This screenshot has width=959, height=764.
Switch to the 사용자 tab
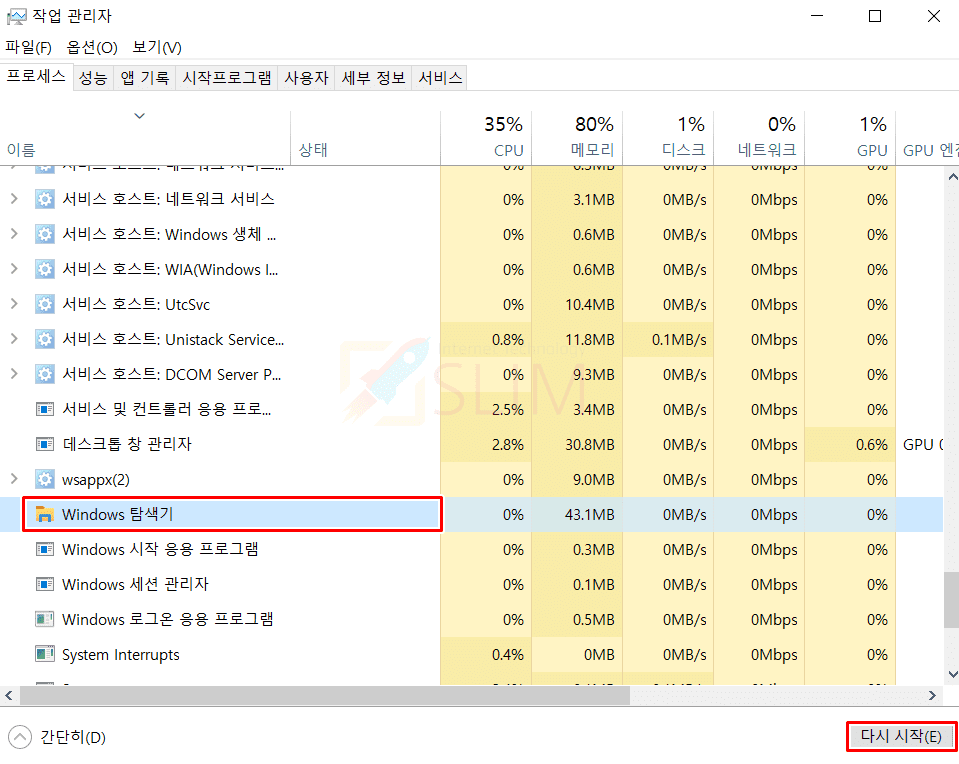(306, 78)
